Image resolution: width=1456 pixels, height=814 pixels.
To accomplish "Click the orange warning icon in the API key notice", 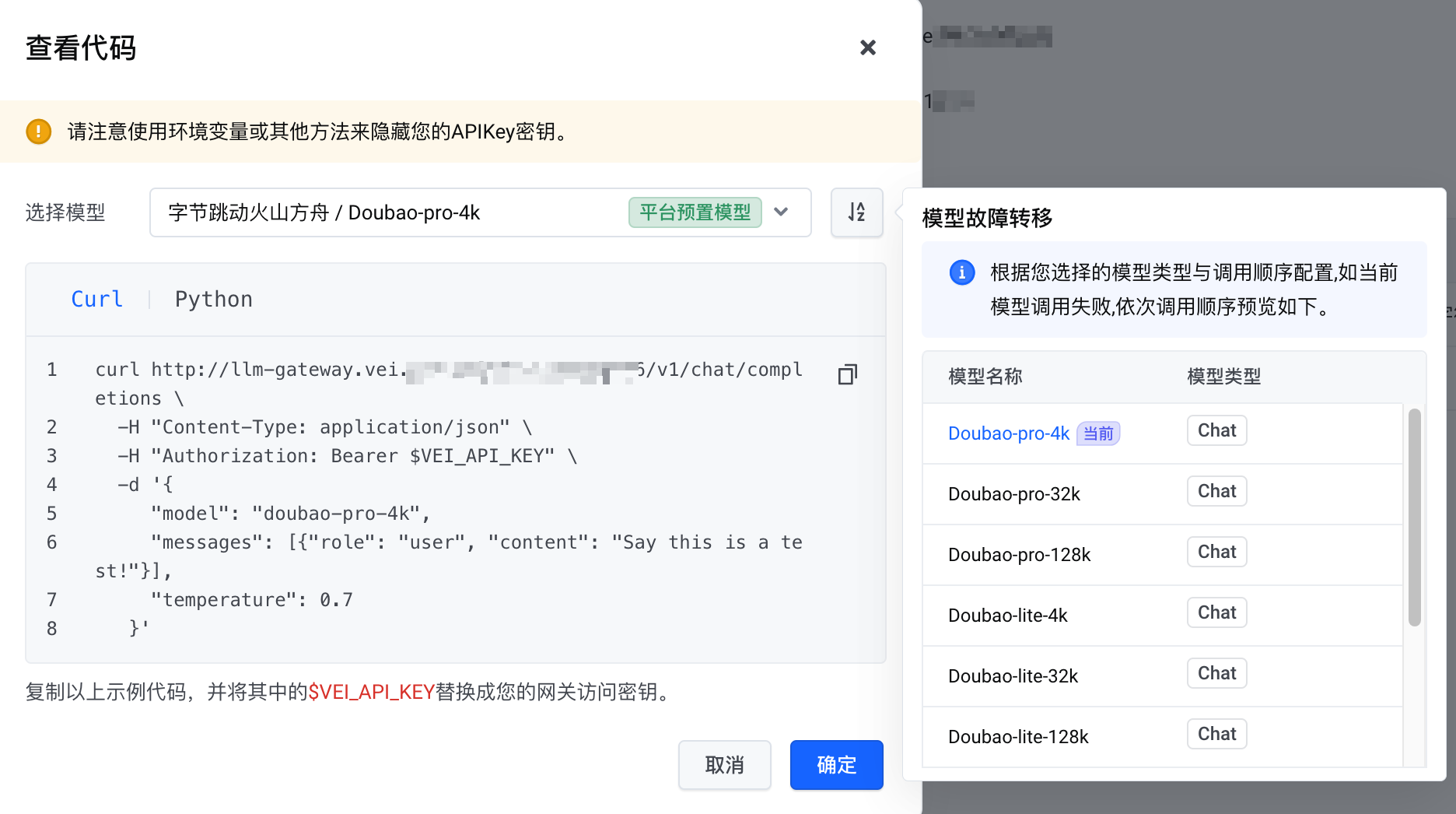I will (x=39, y=132).
